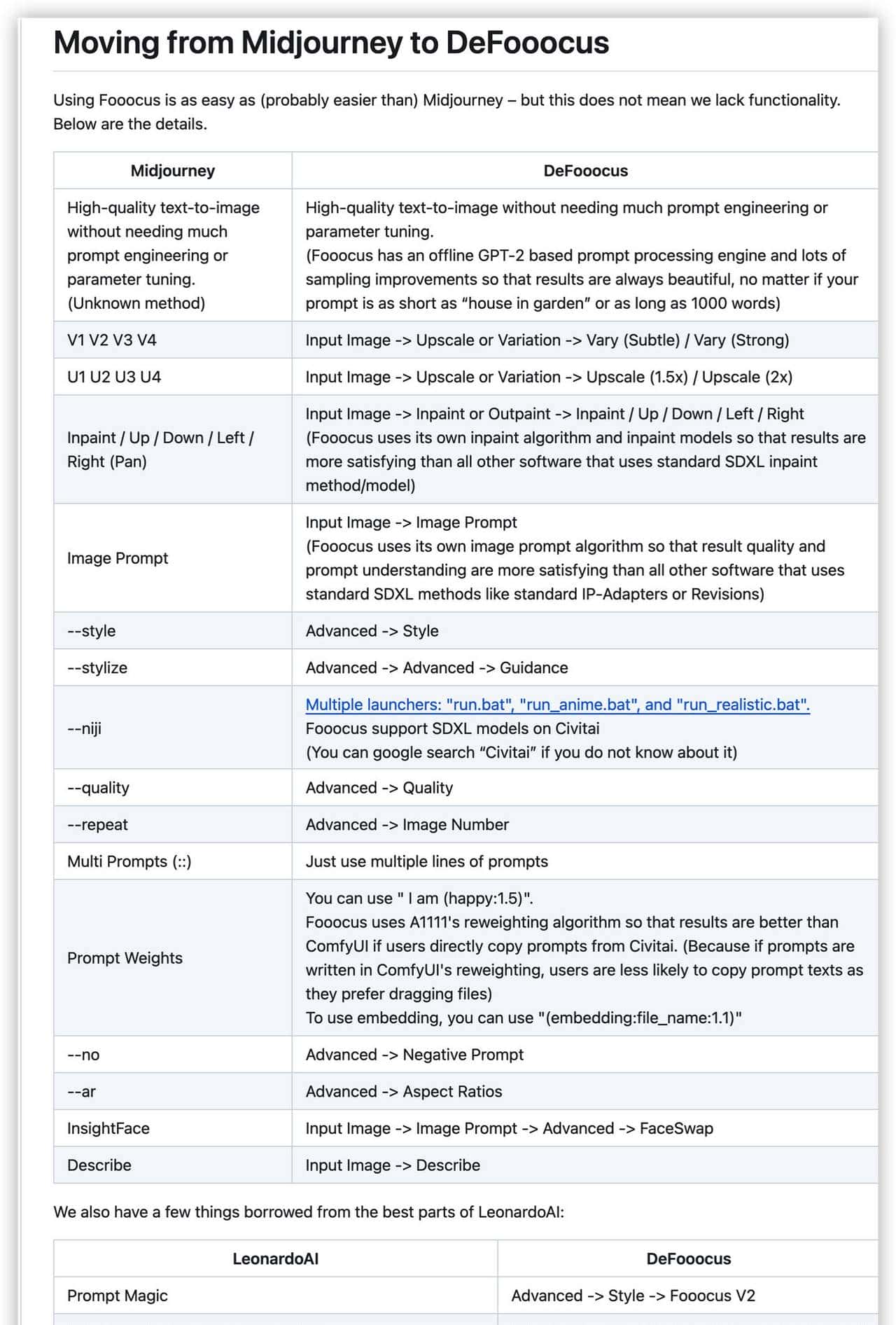The width and height of the screenshot is (896, 1325).
Task: Click the "Advanced -> Negative Prompt" cell
Action: click(x=414, y=1055)
